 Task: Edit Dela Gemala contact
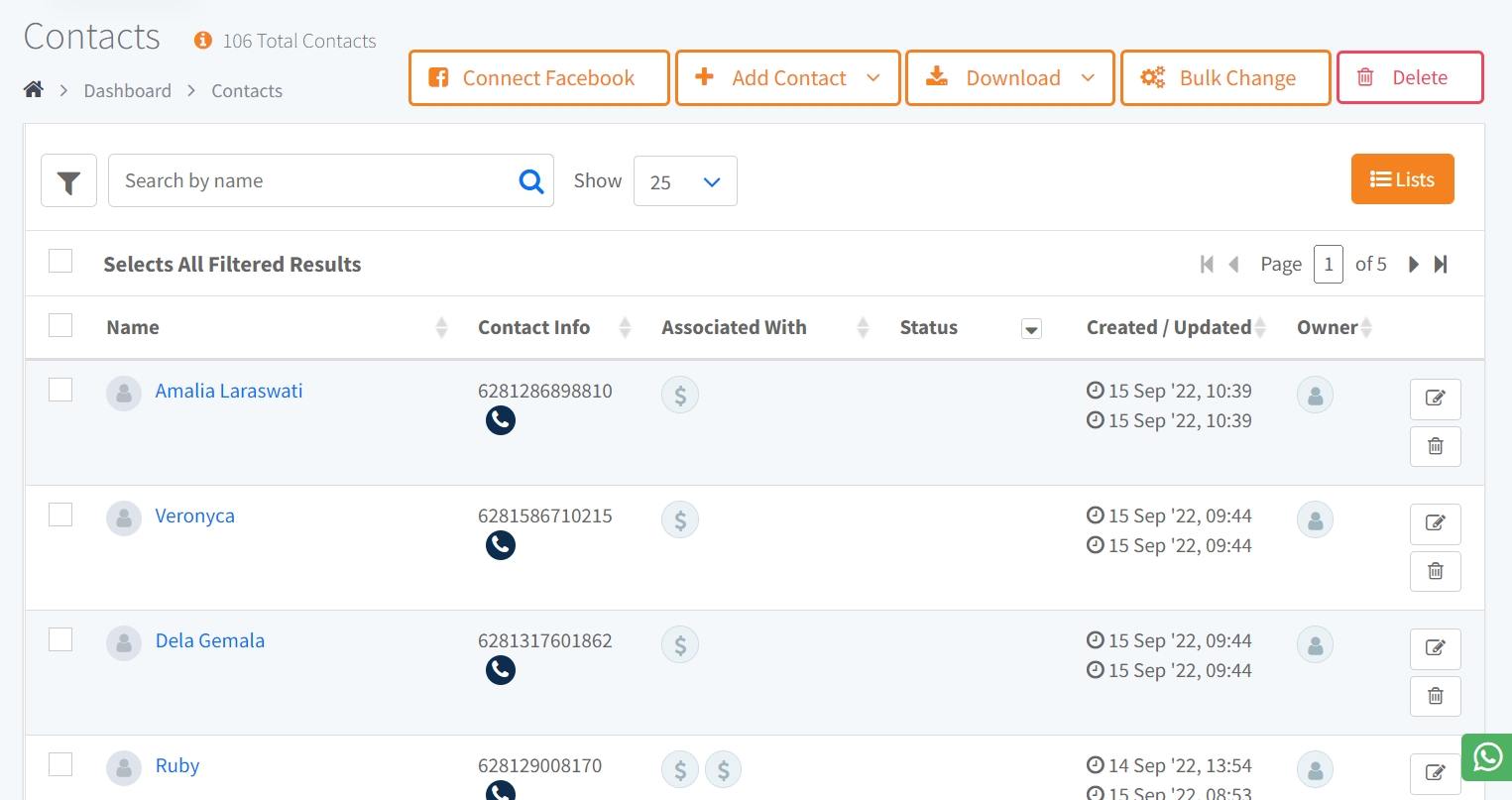point(1436,648)
